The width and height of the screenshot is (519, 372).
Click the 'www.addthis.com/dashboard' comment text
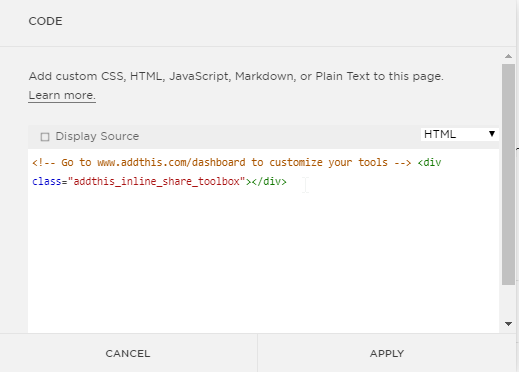[171, 163]
